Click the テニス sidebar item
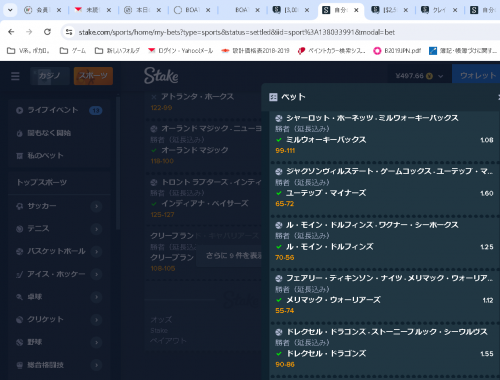The image size is (500, 380). (38, 229)
